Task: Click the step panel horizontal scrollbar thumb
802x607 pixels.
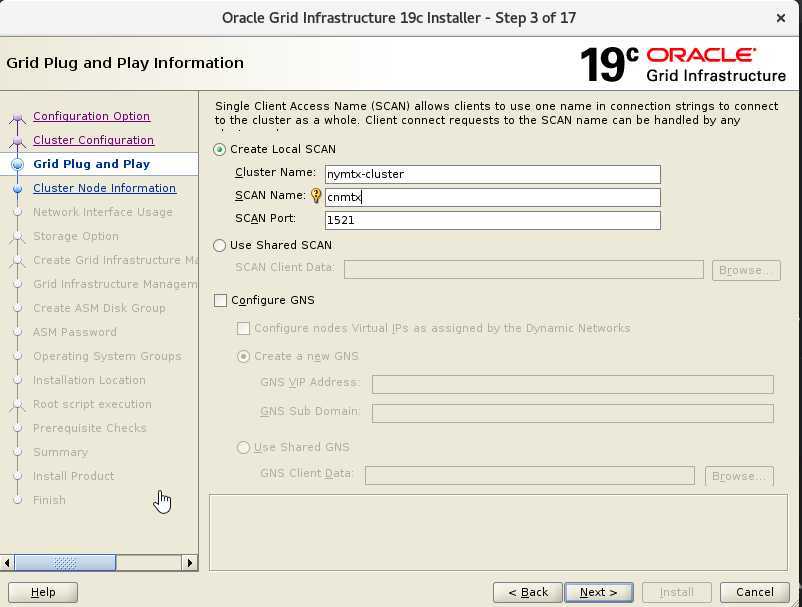Action: click(x=65, y=563)
